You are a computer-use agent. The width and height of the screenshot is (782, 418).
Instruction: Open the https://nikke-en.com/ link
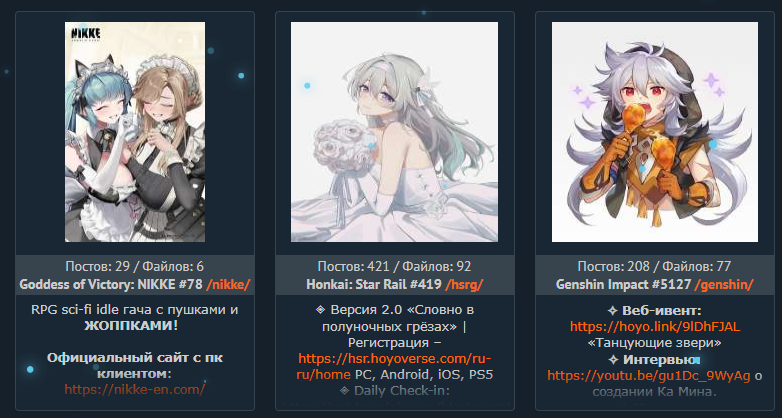(x=135, y=390)
